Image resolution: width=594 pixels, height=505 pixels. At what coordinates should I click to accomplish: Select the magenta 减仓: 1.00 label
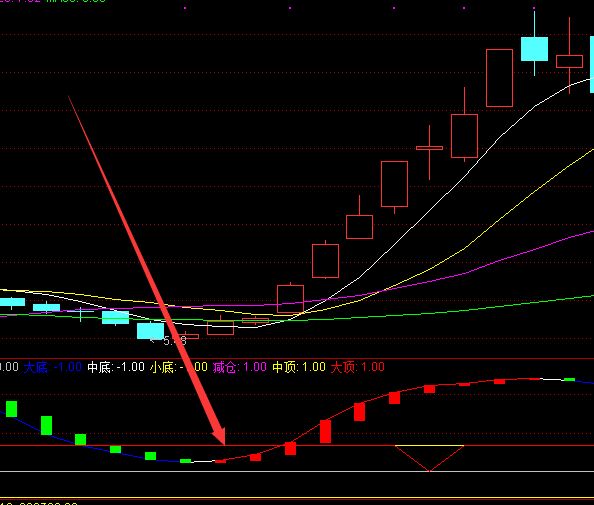(x=240, y=367)
